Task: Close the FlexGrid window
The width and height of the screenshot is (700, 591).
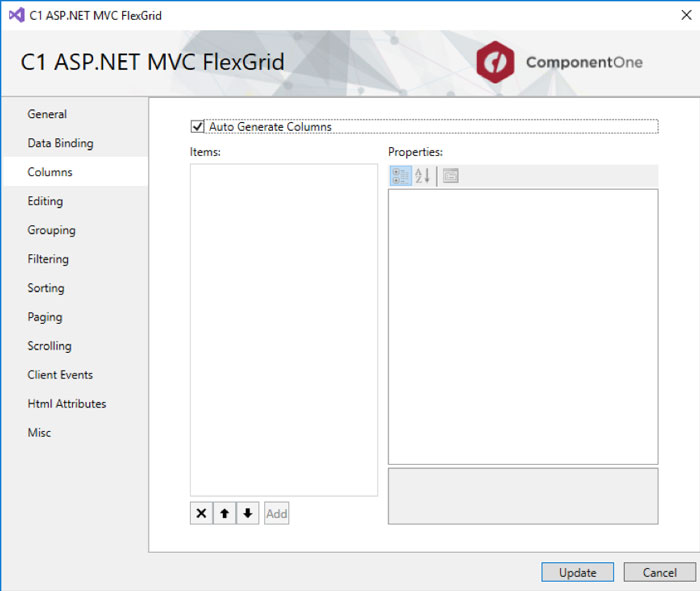Action: [x=686, y=16]
